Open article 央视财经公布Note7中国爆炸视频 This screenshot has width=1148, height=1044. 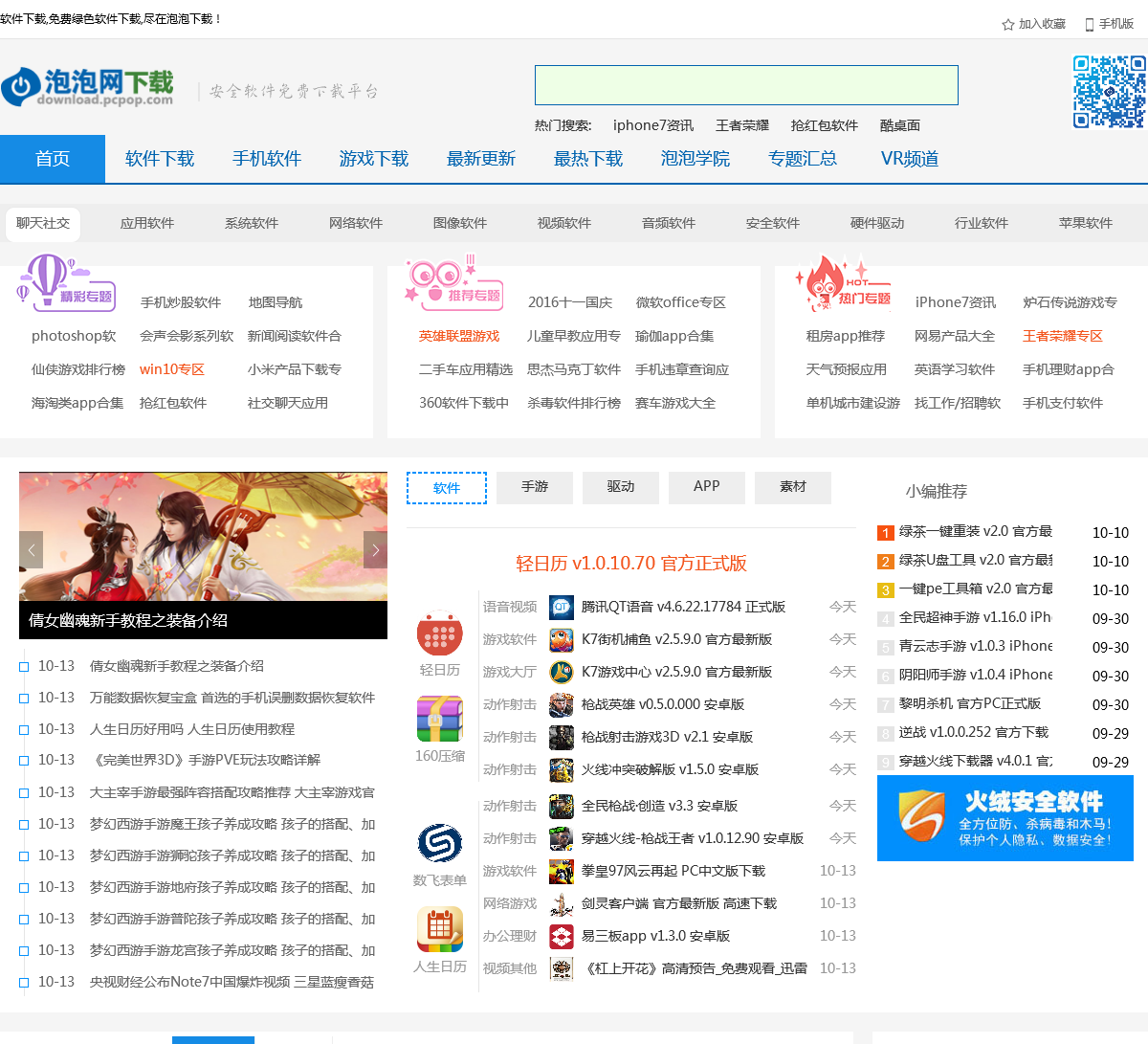(232, 982)
